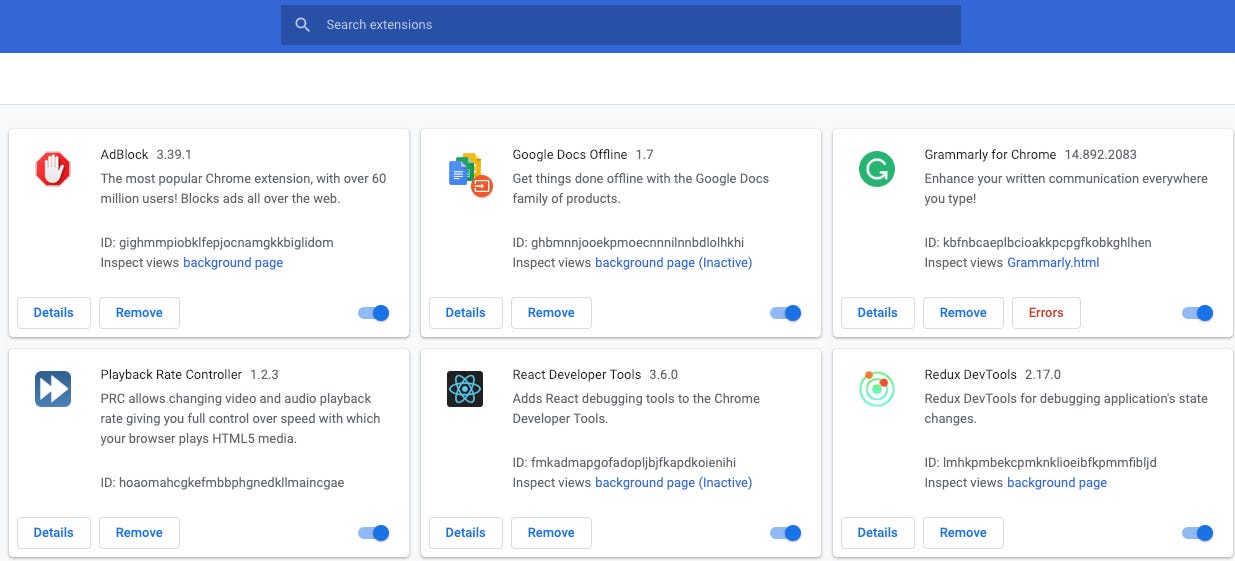This screenshot has height=561, width=1235.
Task: Click the Grammarly for Chrome title
Action: pyautogui.click(x=990, y=155)
